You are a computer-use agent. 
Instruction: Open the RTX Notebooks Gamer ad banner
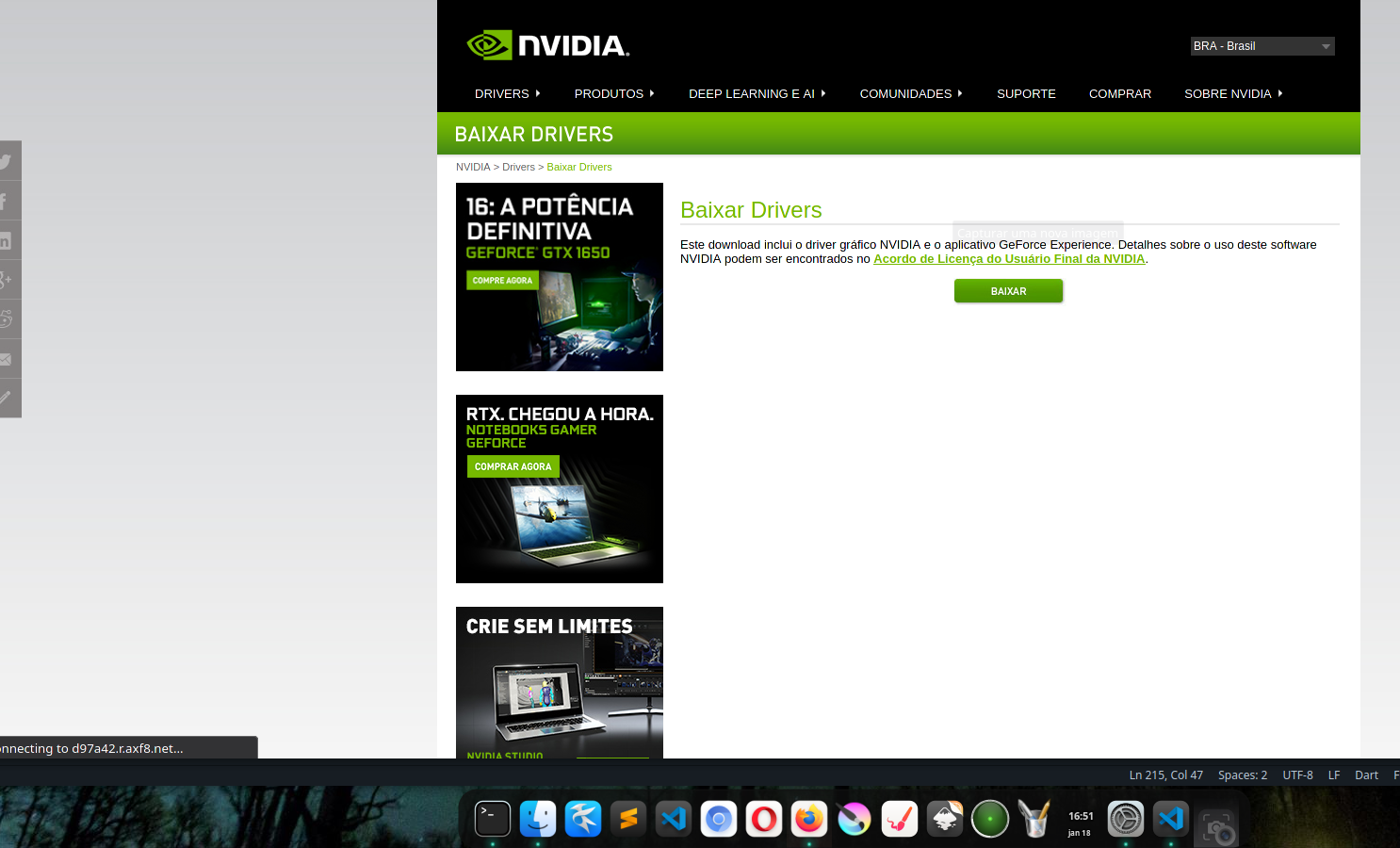560,489
